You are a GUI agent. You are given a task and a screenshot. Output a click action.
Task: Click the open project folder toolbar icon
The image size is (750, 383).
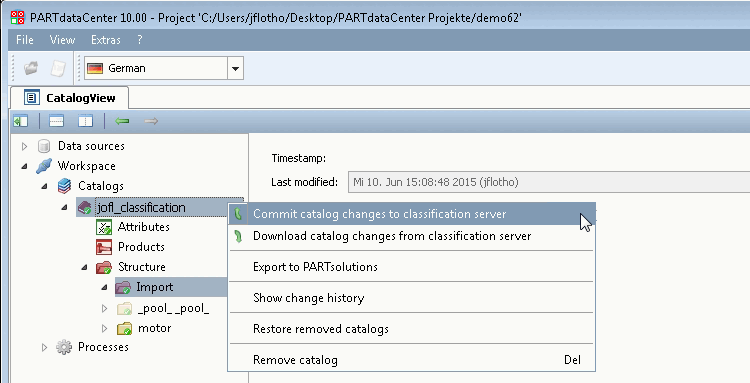point(31,68)
